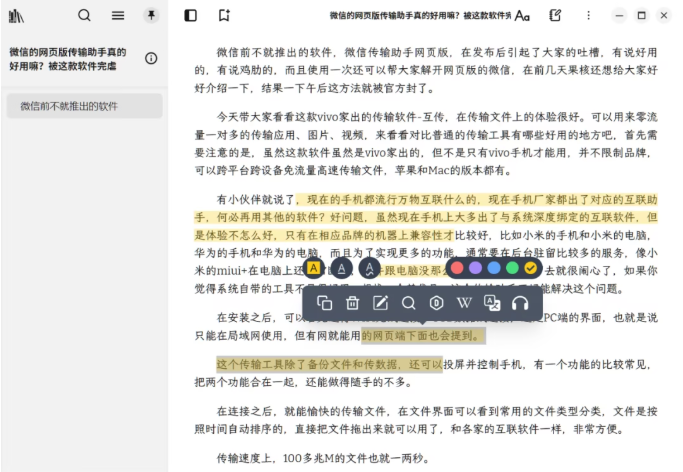Click the header title text in top bar
This screenshot has width=683, height=472.
[420, 16]
